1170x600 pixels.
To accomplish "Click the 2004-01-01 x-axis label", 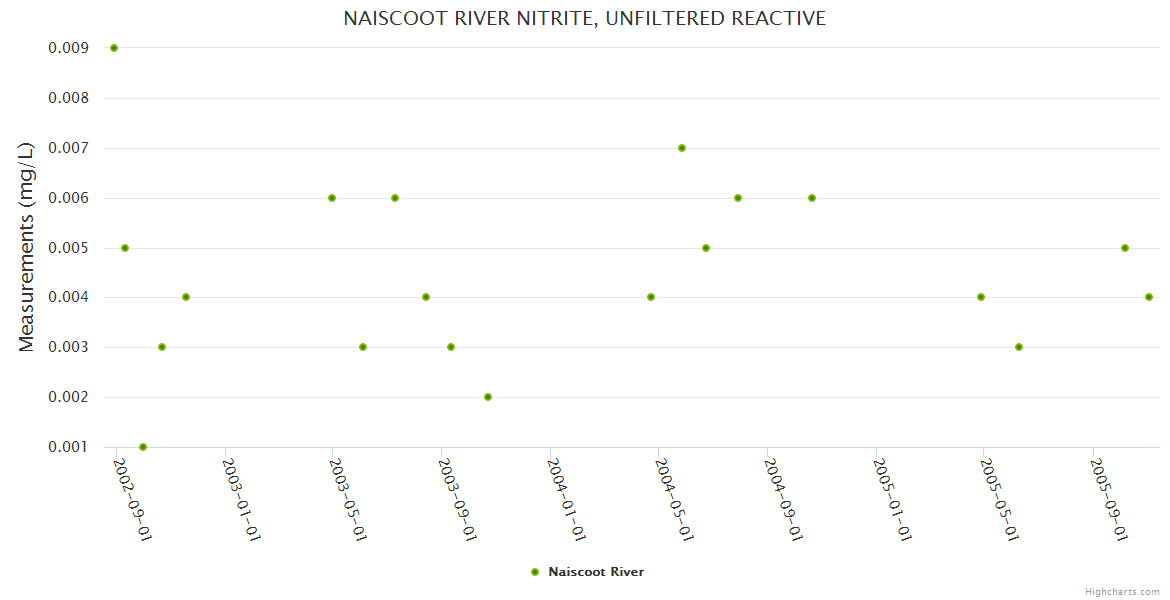I will click(x=567, y=499).
